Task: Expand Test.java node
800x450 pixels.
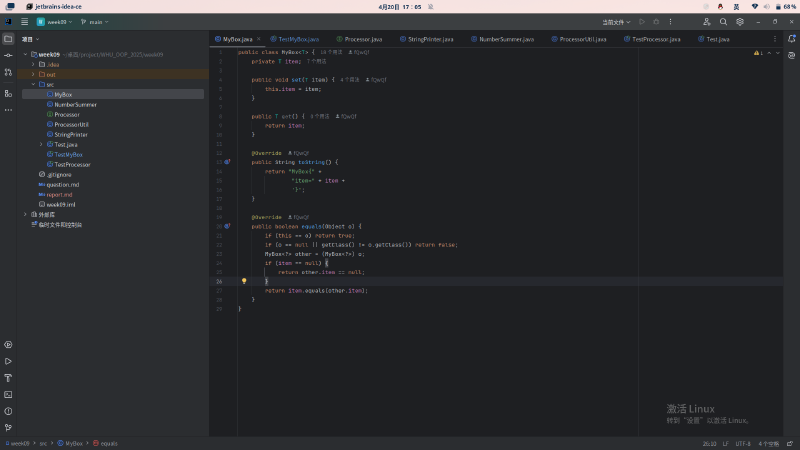Action: tap(41, 144)
